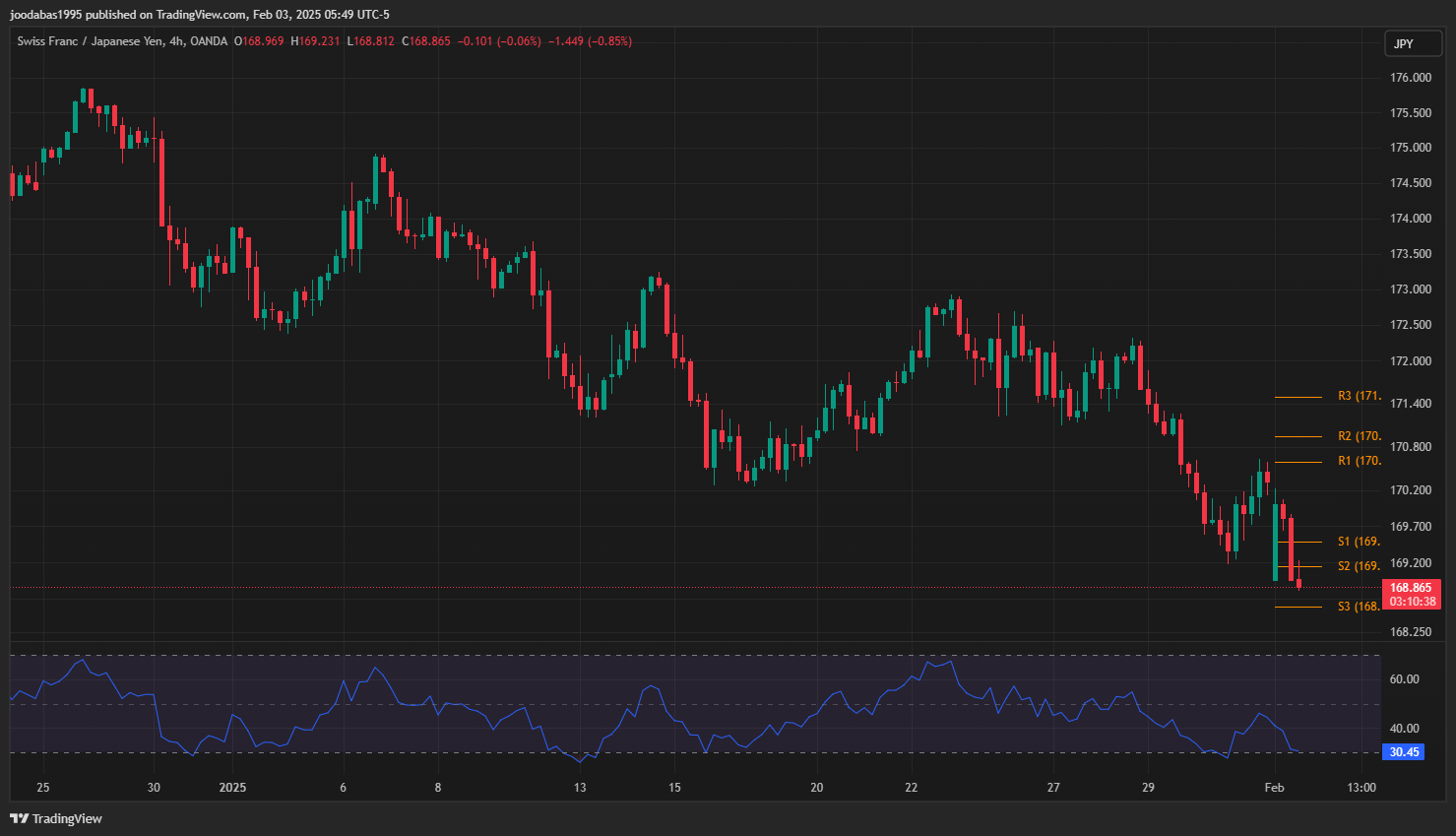The width and height of the screenshot is (1456, 836).
Task: Click the blue RSI value label 30.45
Action: coord(1404,752)
